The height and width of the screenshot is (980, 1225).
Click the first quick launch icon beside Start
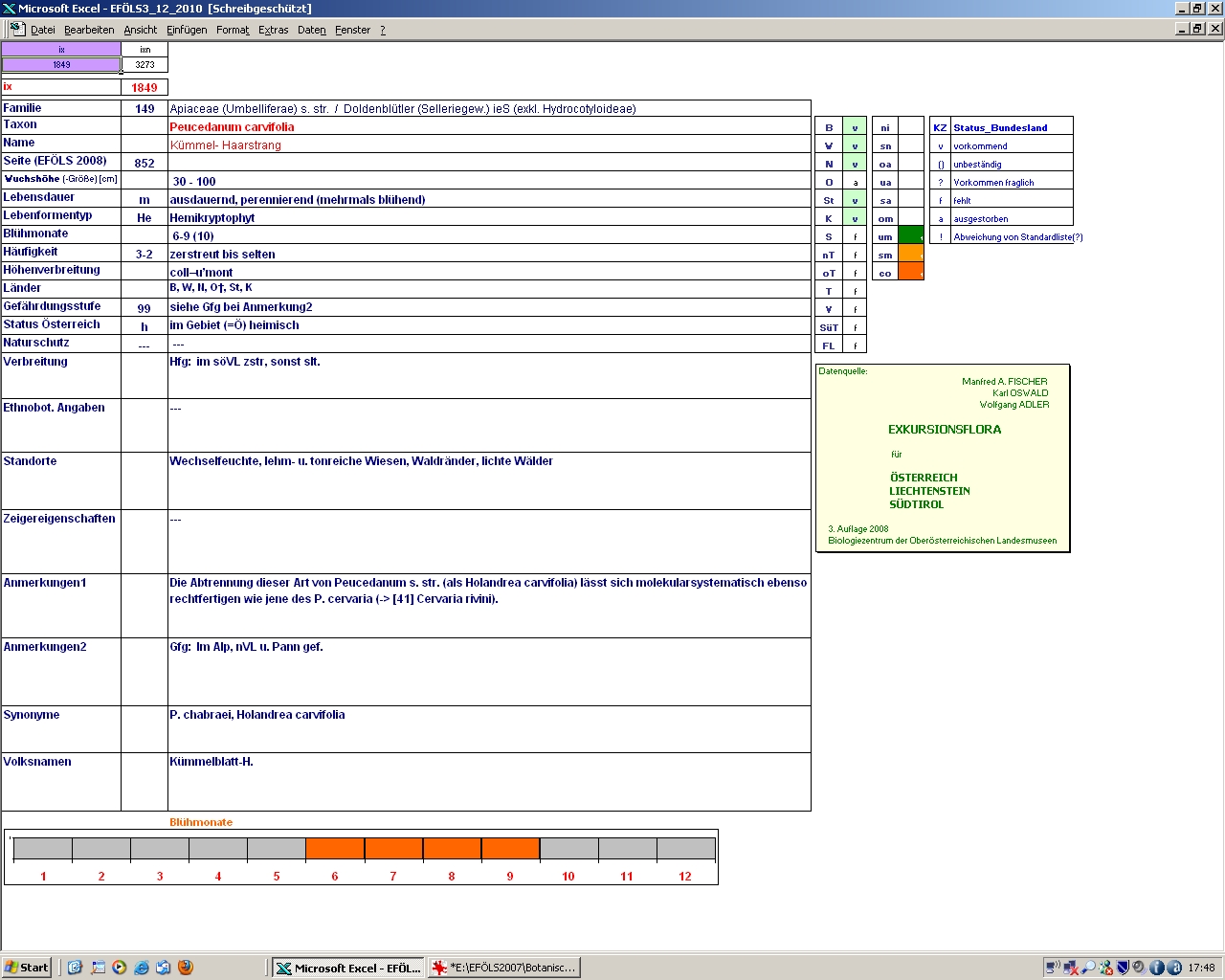[x=75, y=968]
